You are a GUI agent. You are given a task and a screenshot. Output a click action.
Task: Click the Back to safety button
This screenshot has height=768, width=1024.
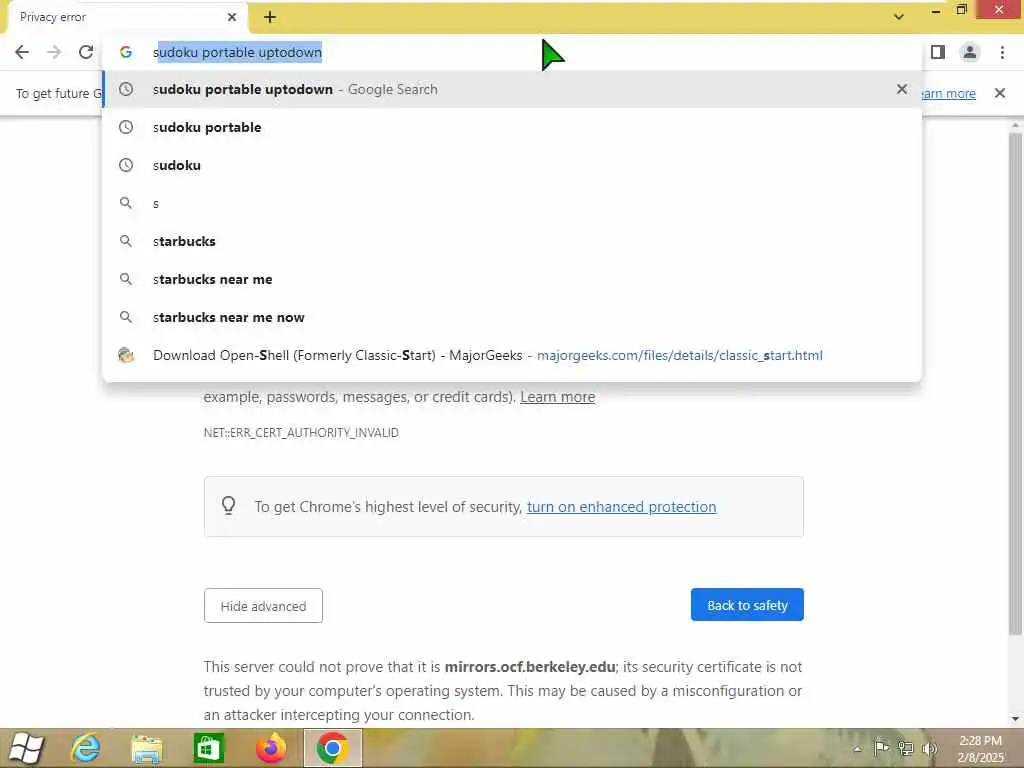click(x=747, y=605)
